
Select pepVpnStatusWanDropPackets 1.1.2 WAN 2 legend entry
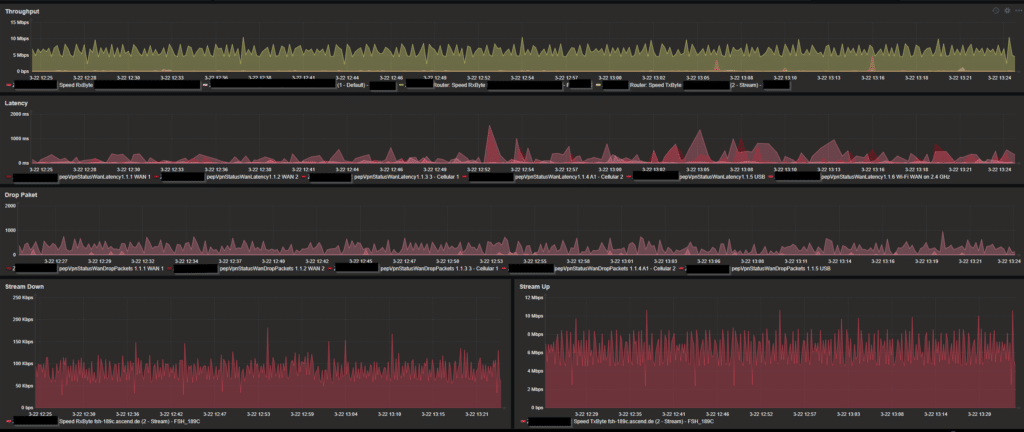tap(272, 268)
